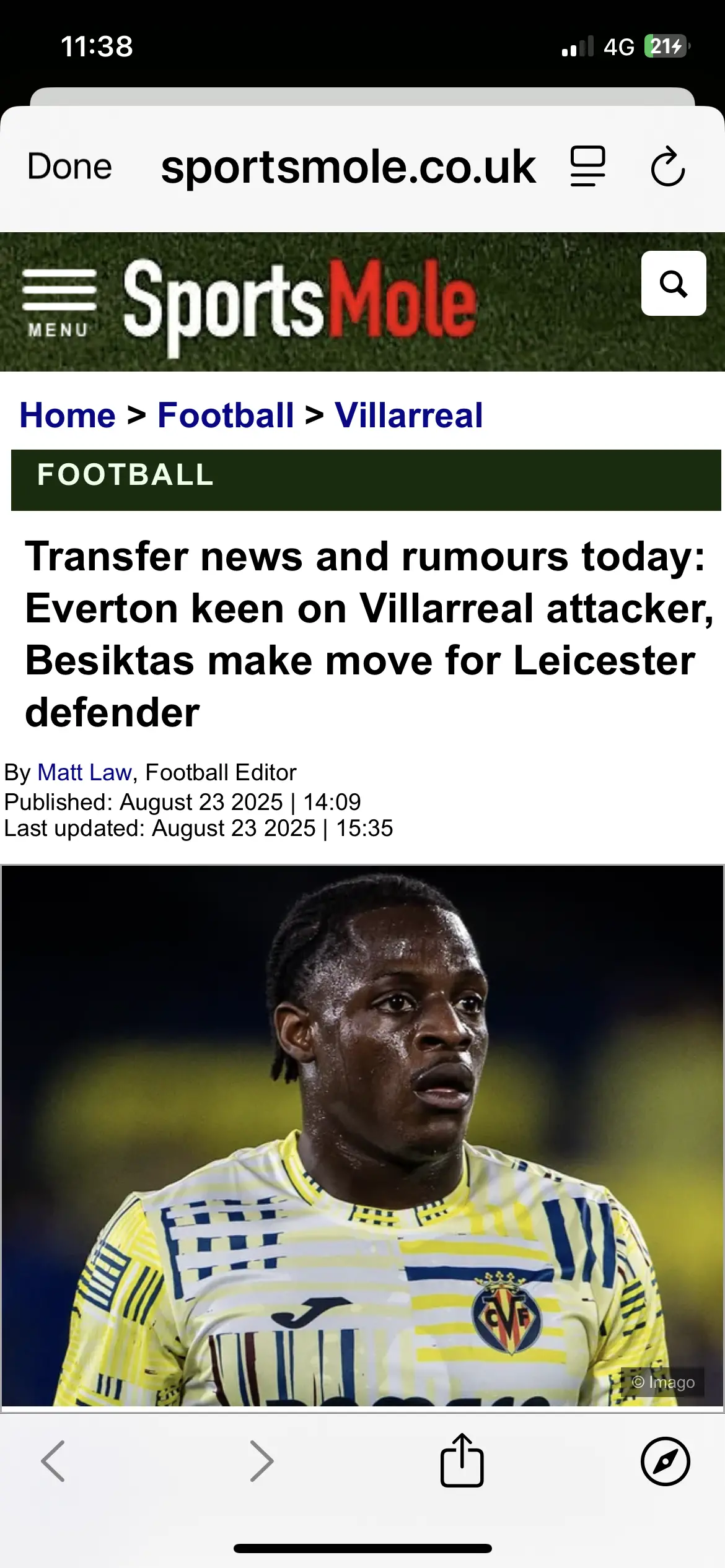Open the reader view icon
This screenshot has height=1568, width=725.
587,167
